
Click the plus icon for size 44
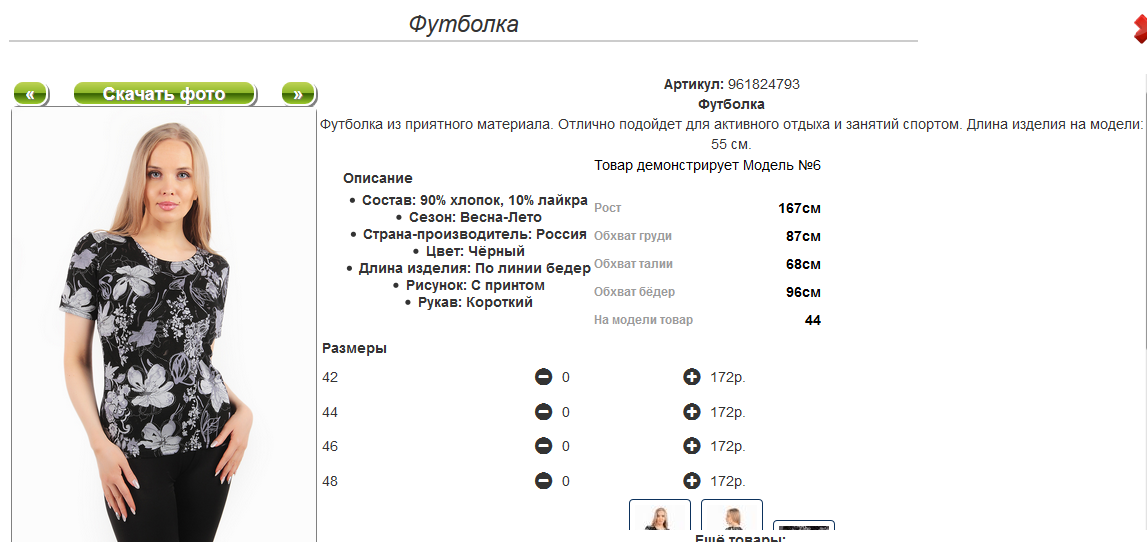[x=692, y=413]
